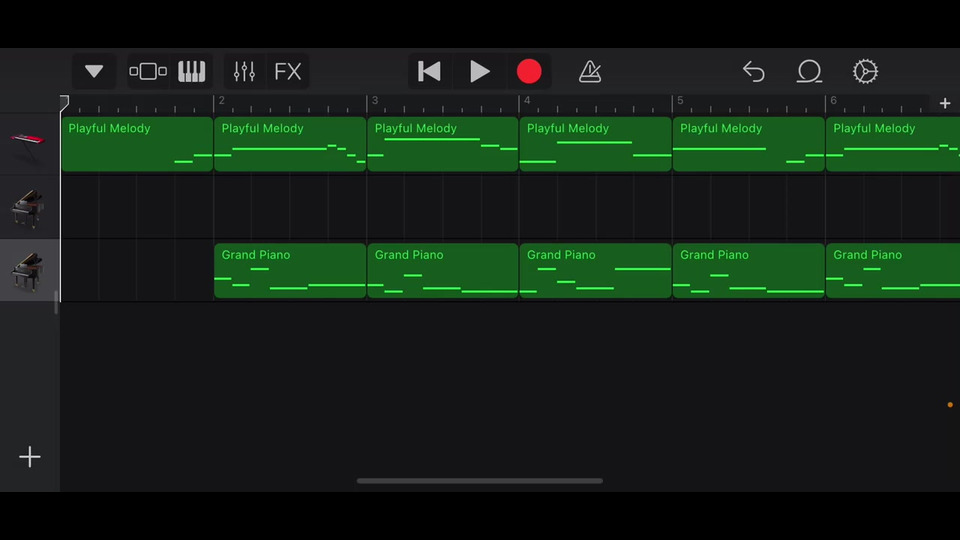Play the song
960x540 pixels.
pyautogui.click(x=479, y=72)
